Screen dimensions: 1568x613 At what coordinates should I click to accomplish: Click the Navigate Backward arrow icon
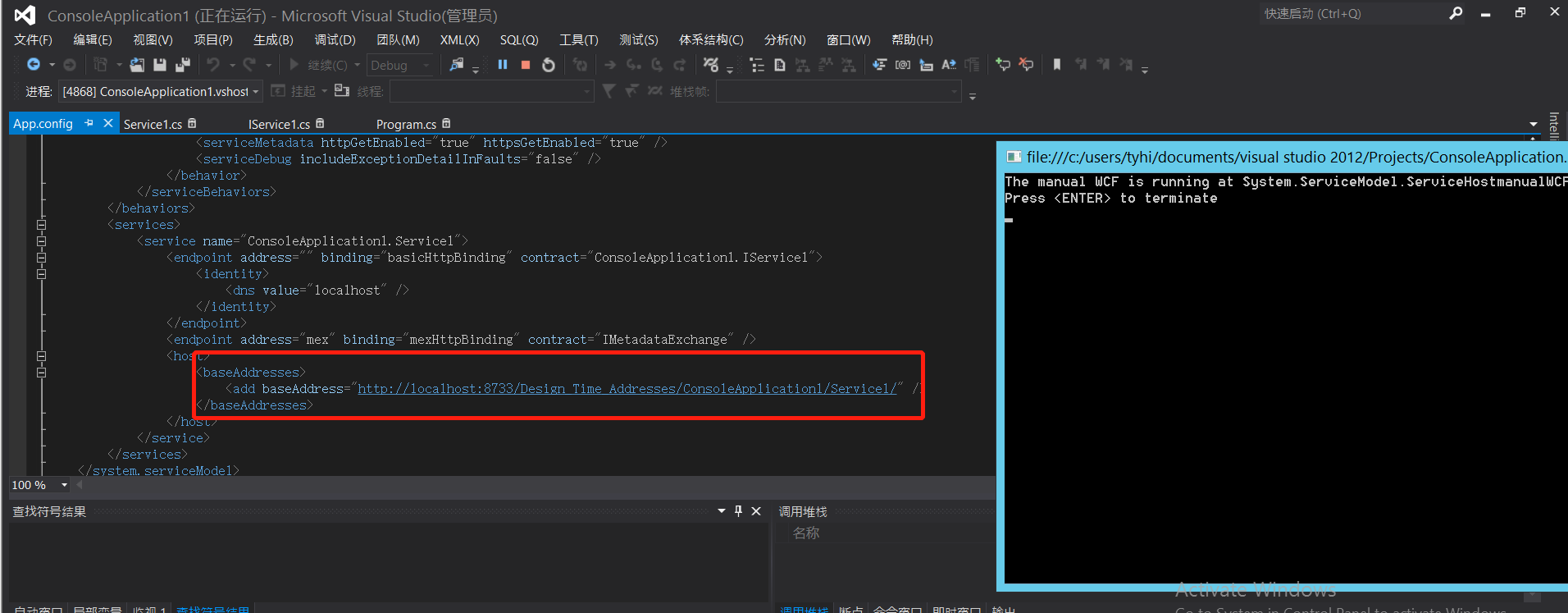[x=34, y=65]
